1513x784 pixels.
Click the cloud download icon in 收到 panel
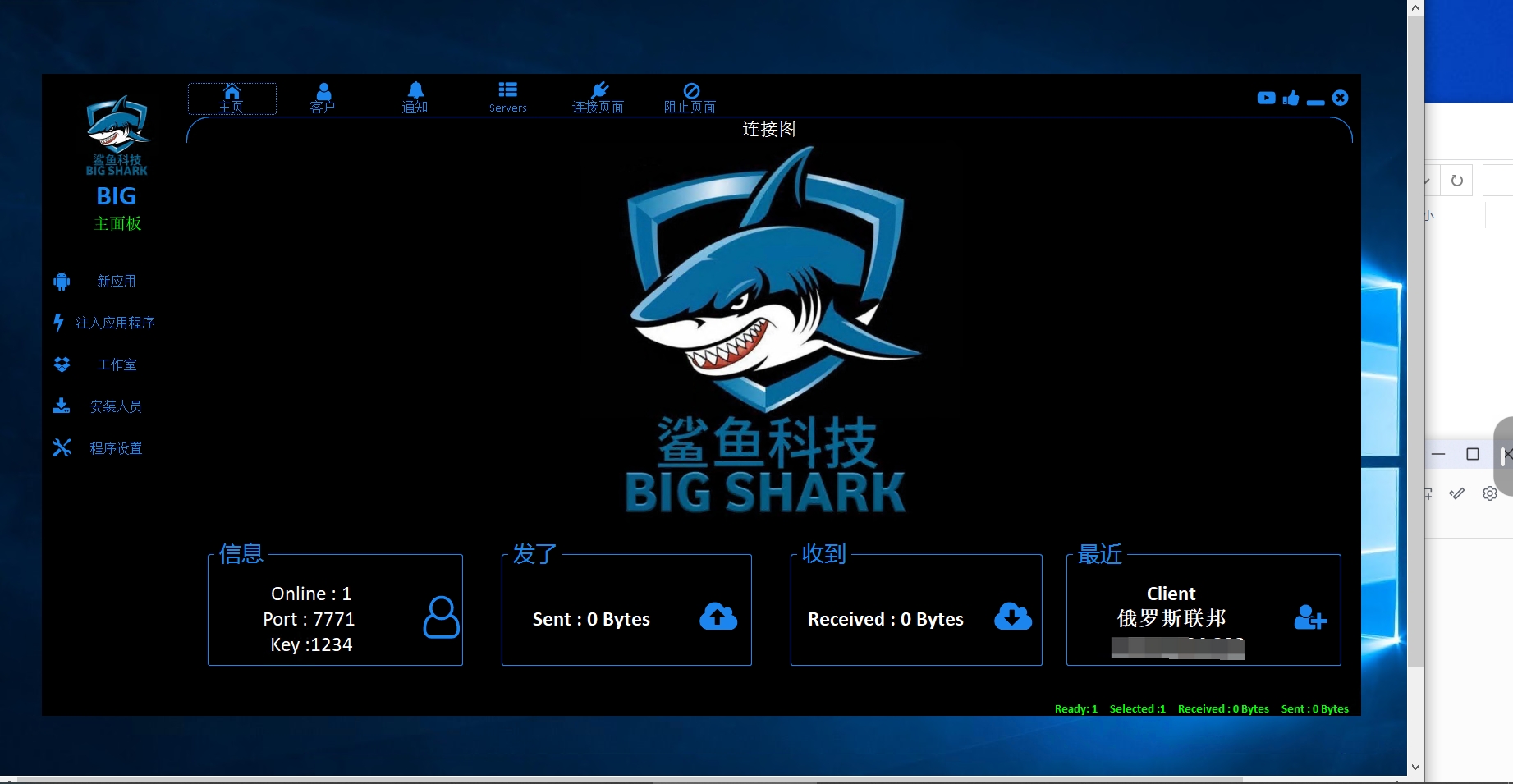click(x=1013, y=617)
